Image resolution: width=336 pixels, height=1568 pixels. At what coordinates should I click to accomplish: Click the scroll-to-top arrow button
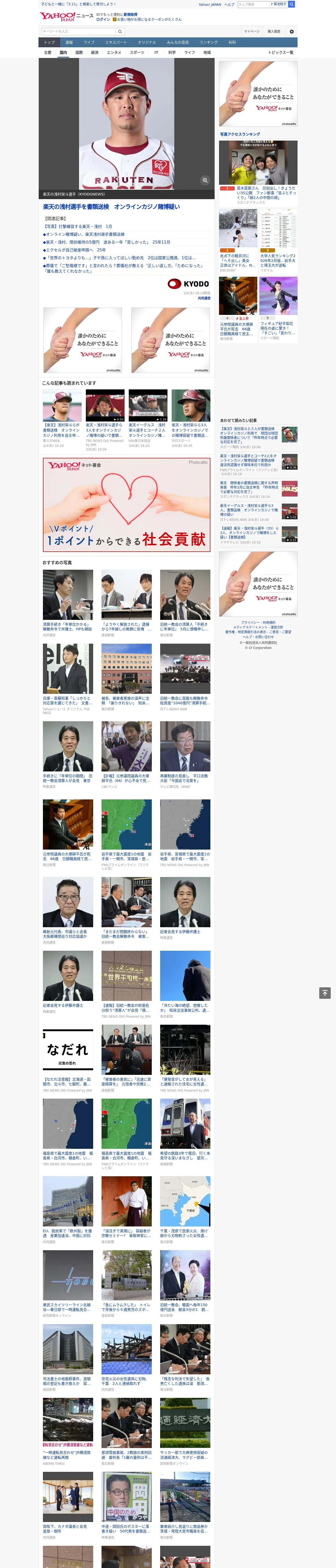325,993
